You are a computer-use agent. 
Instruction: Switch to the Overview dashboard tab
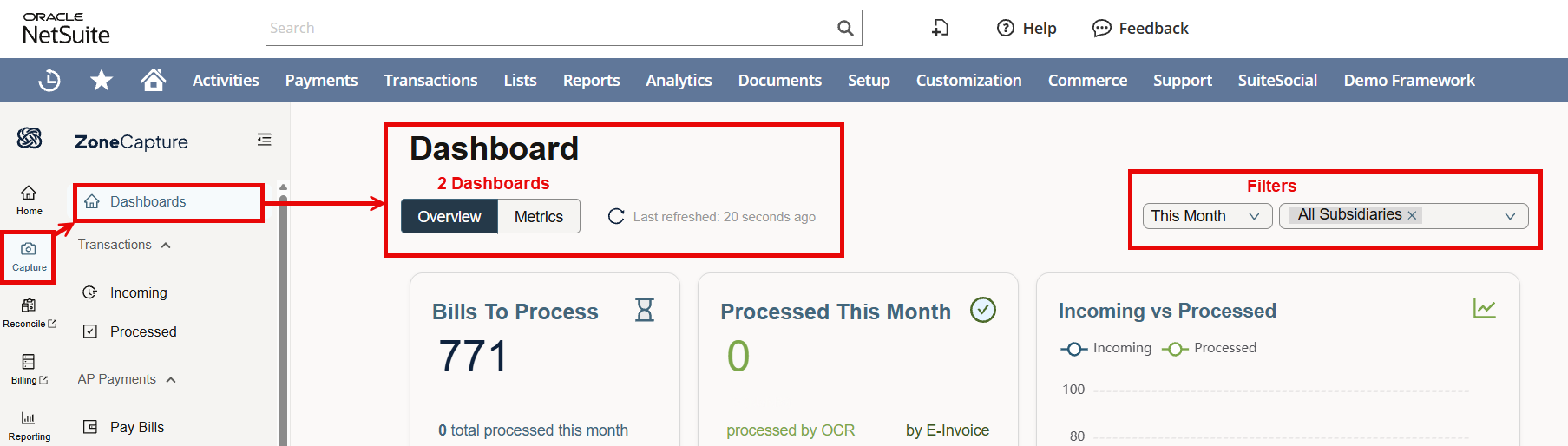point(449,216)
